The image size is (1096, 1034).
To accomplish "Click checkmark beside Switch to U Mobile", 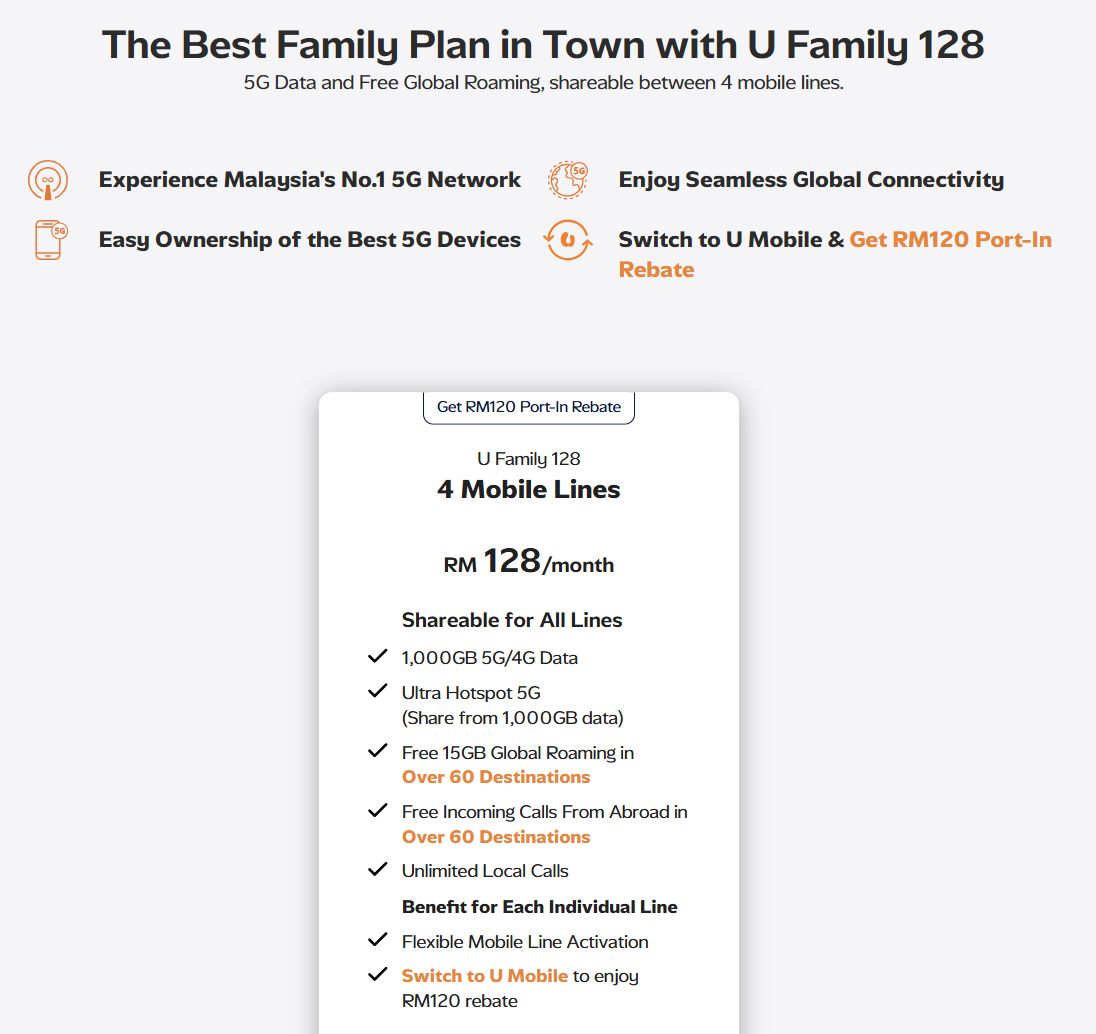I will tap(377, 974).
